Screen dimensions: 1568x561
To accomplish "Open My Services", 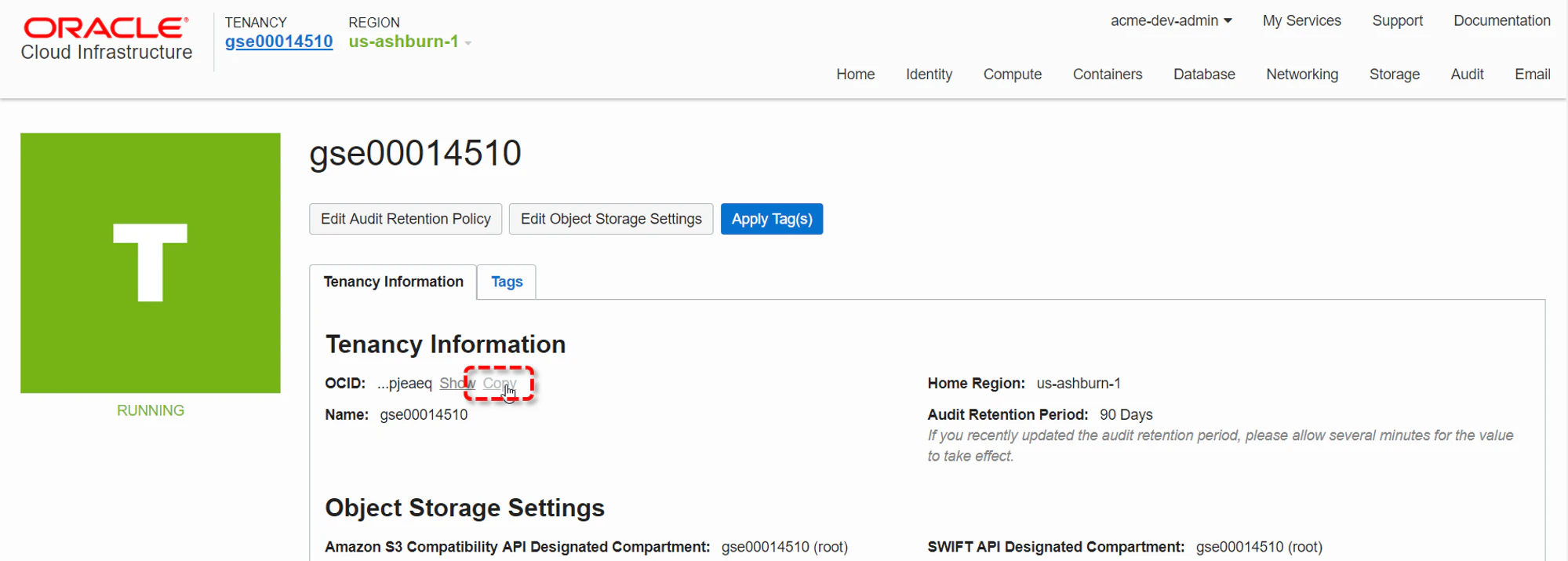I will tap(1302, 21).
